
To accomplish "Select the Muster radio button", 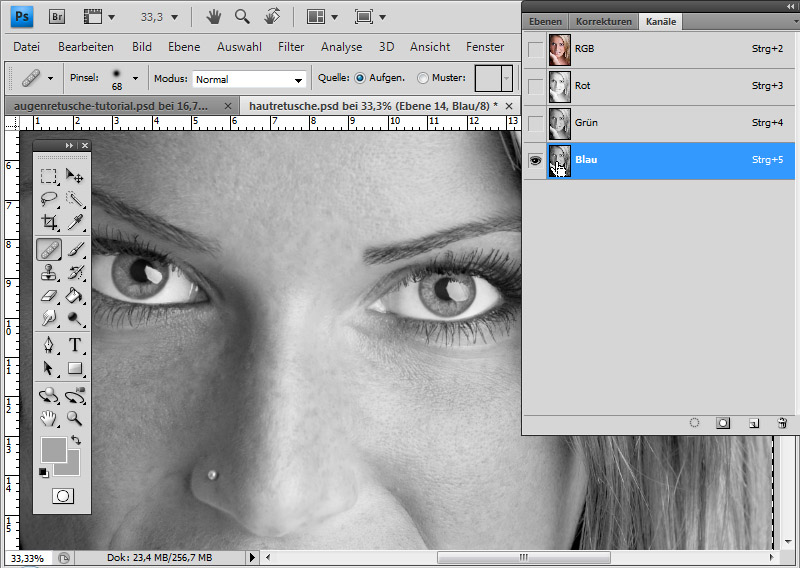I will (x=423, y=78).
